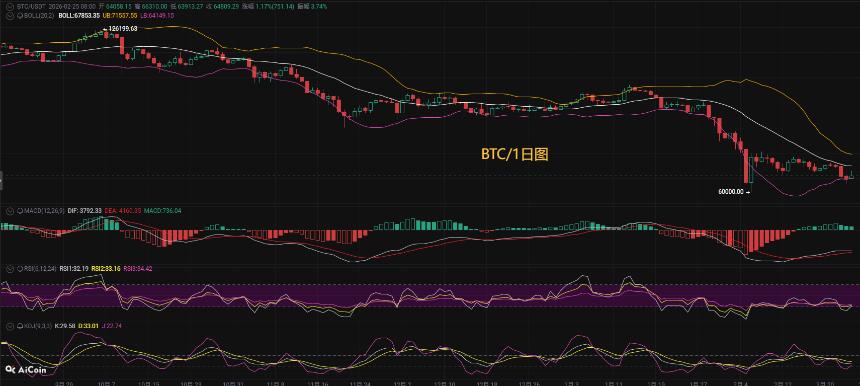Open the BOLL indicator alert bell
Image resolution: width=860 pixels, height=386 pixels.
(x=19, y=16)
